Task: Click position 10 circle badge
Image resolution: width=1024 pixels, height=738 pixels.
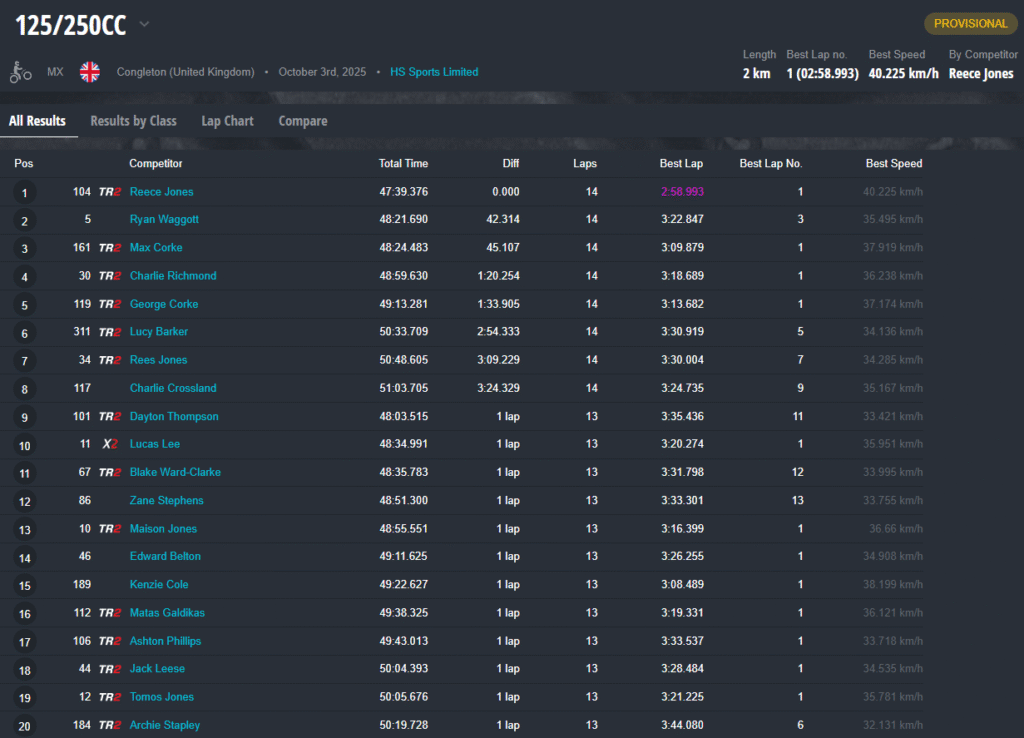Action: point(24,445)
